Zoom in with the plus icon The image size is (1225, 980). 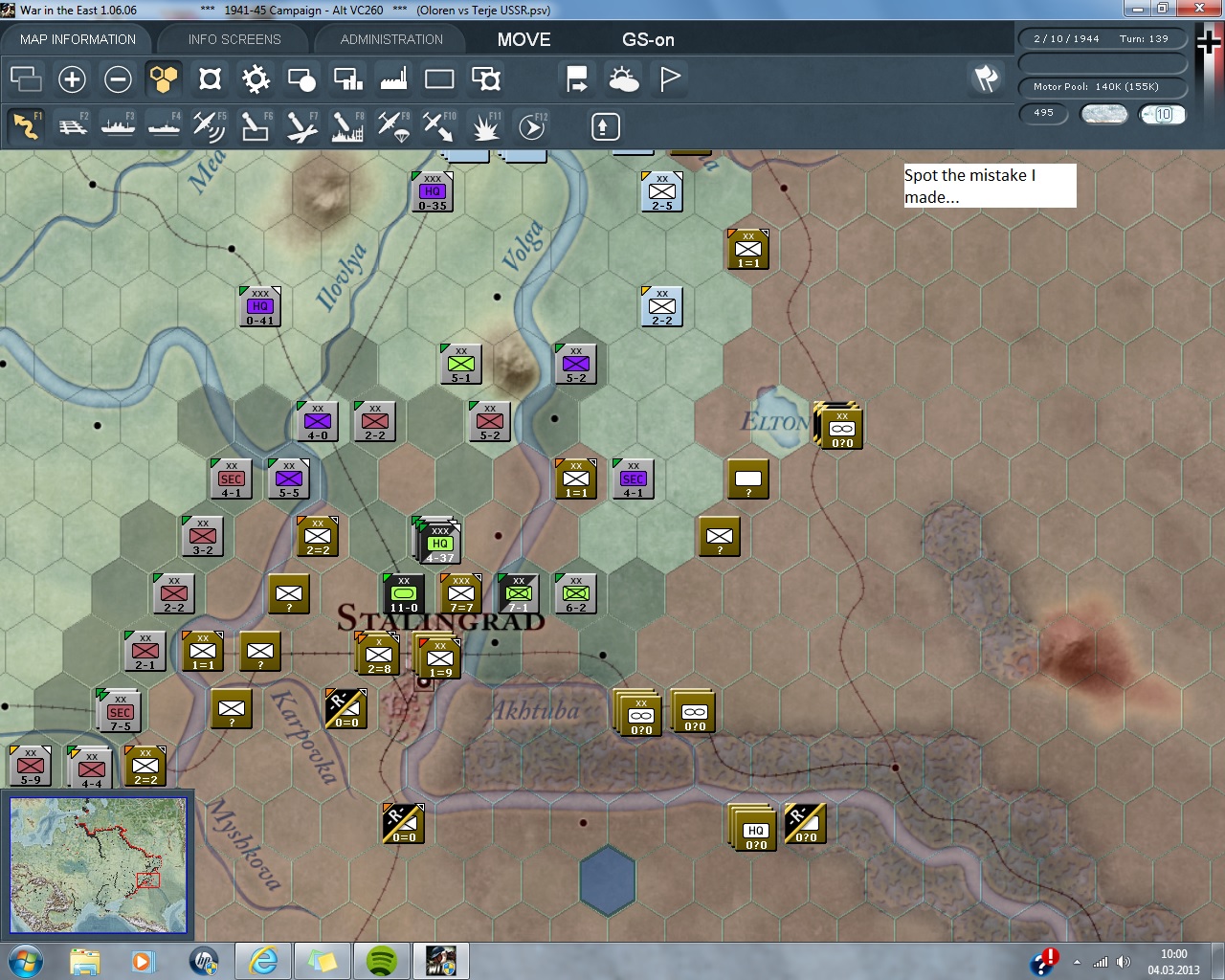tap(72, 79)
